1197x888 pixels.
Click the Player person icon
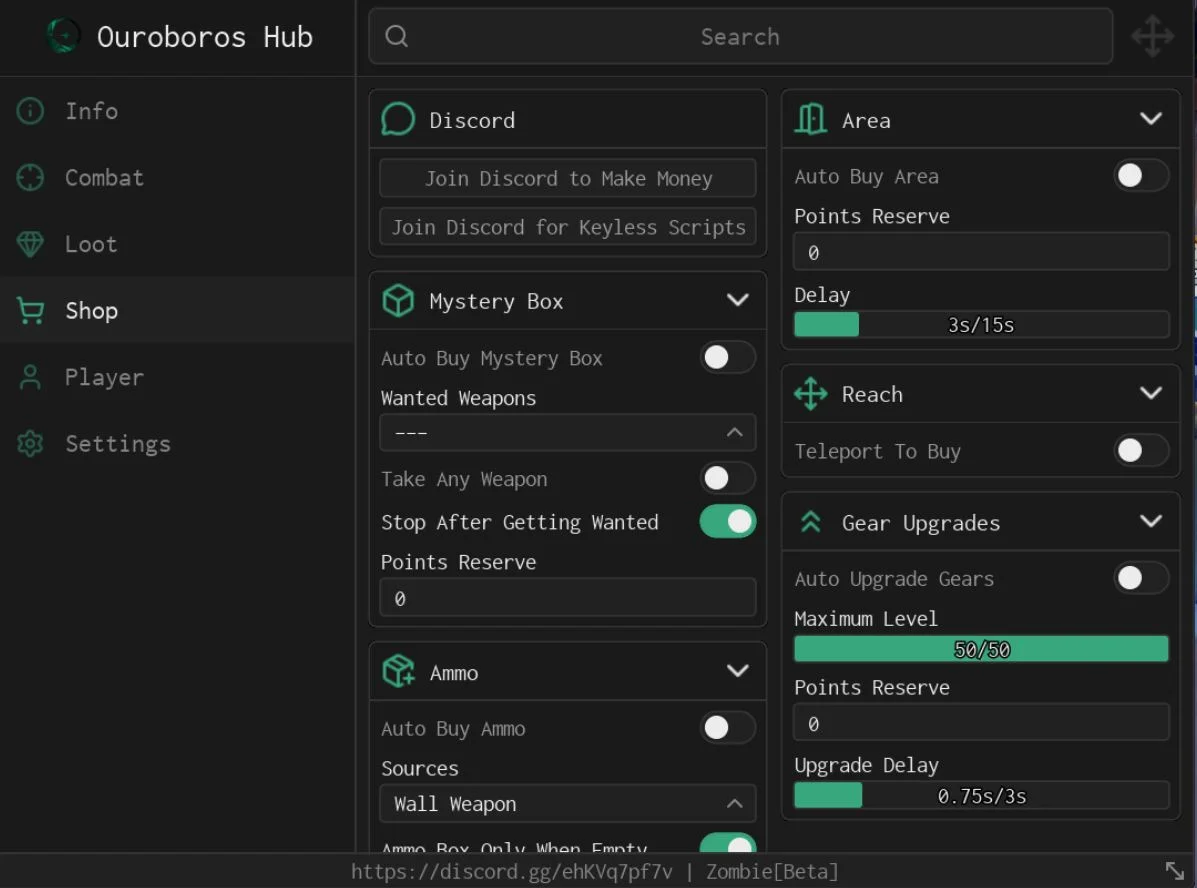31,377
